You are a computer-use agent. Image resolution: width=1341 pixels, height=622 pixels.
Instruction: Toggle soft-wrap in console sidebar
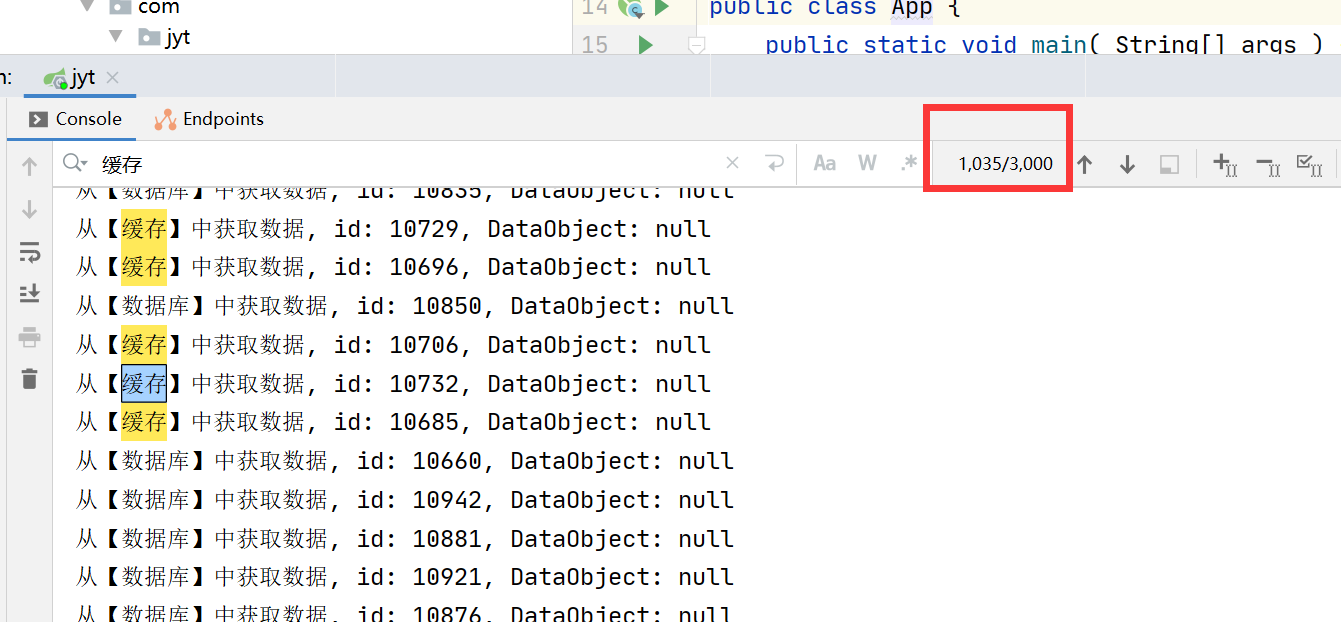(x=29, y=252)
